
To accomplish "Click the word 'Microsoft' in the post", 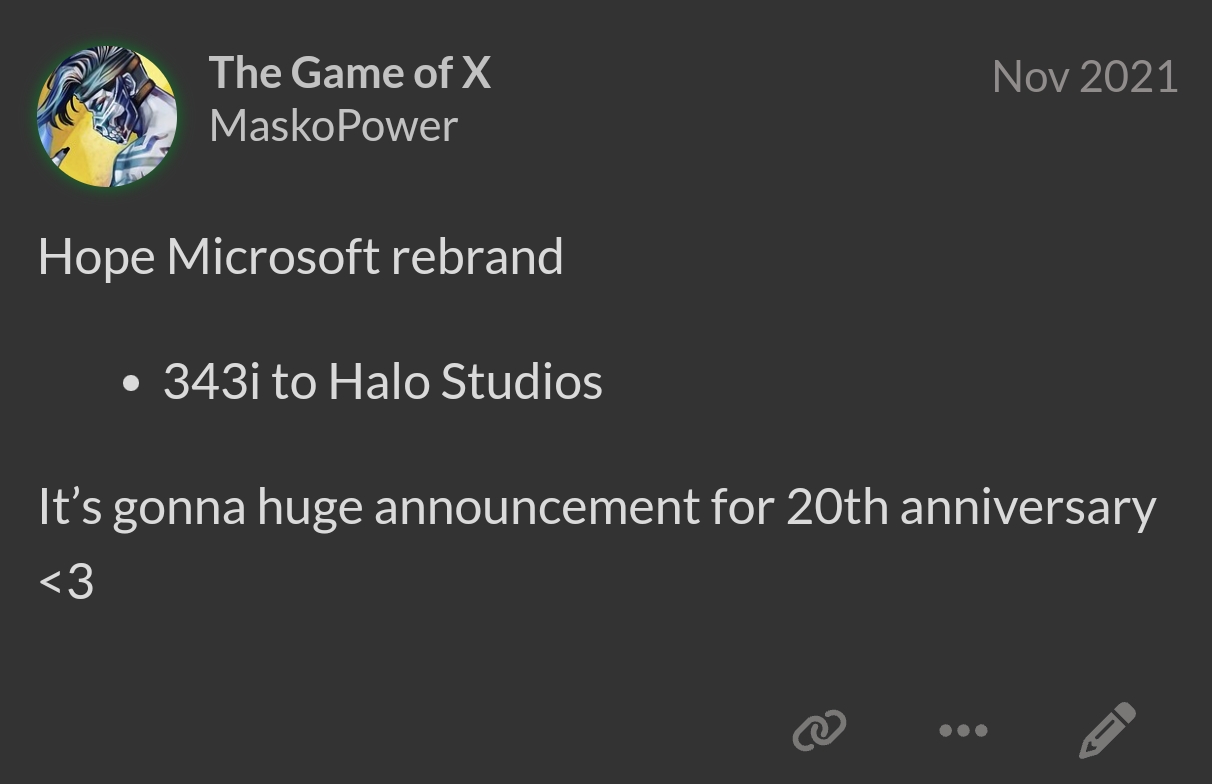I will (x=273, y=257).
